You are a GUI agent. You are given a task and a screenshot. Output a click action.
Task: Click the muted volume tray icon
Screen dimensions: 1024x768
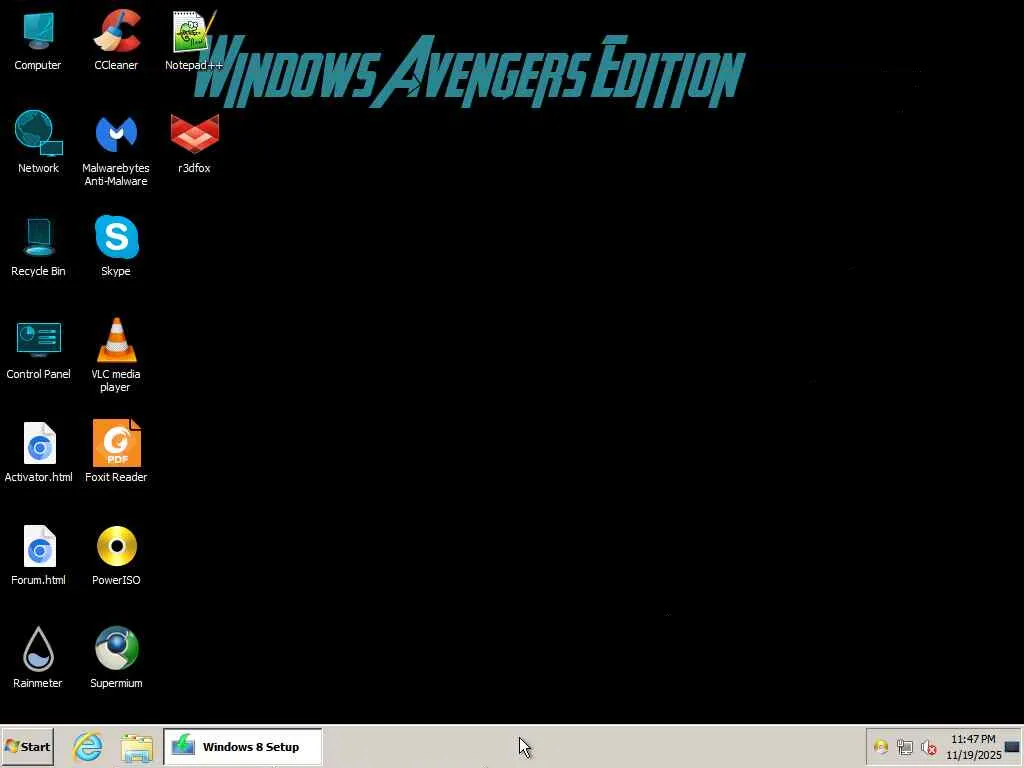[929, 747]
